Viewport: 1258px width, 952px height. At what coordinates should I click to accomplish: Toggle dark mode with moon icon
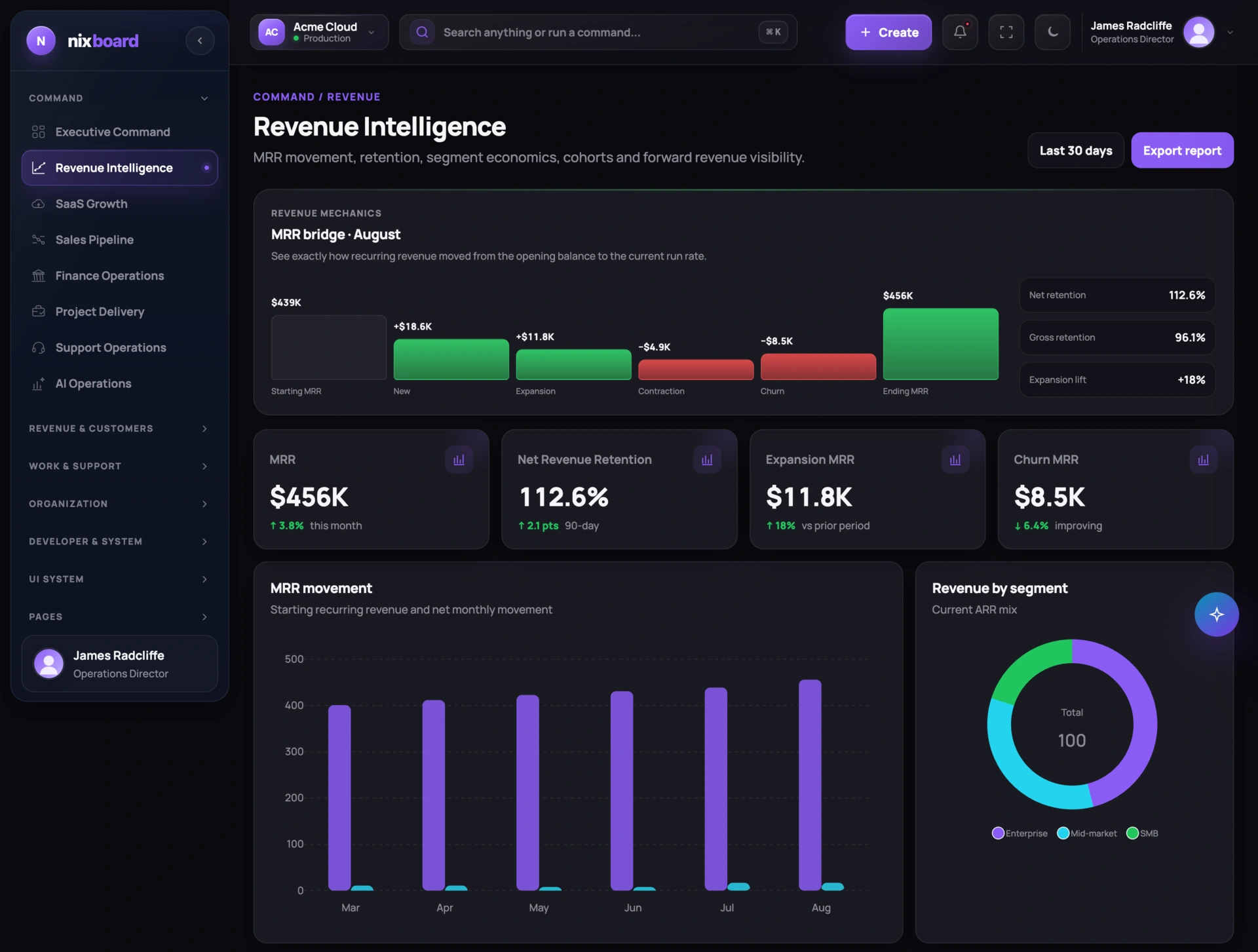(x=1052, y=32)
